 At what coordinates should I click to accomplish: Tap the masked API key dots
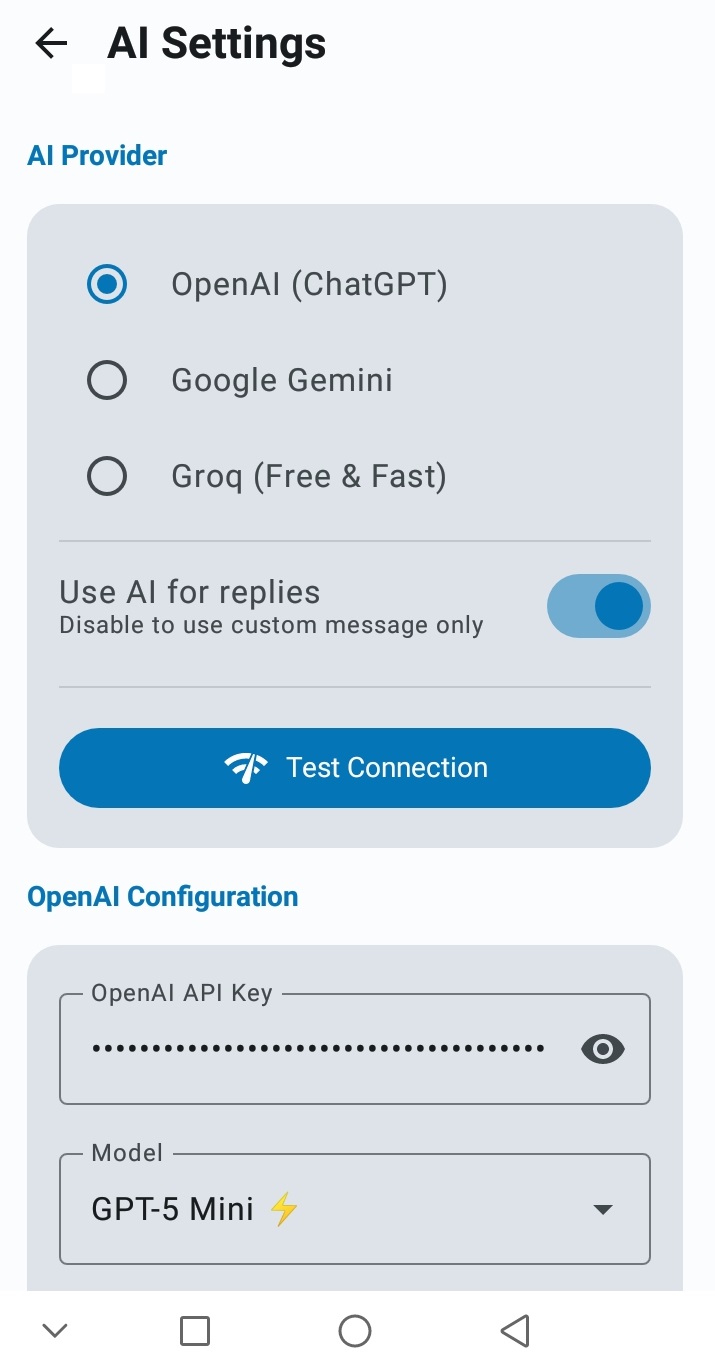coord(318,1047)
